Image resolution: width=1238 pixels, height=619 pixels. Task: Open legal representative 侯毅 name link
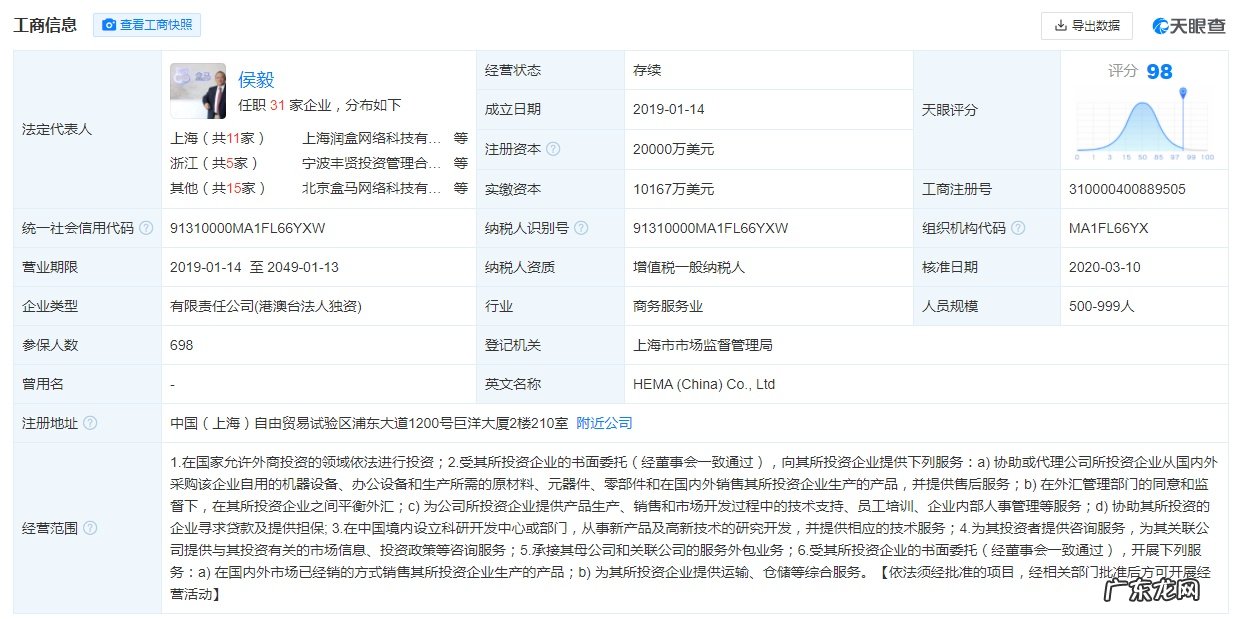tap(256, 80)
